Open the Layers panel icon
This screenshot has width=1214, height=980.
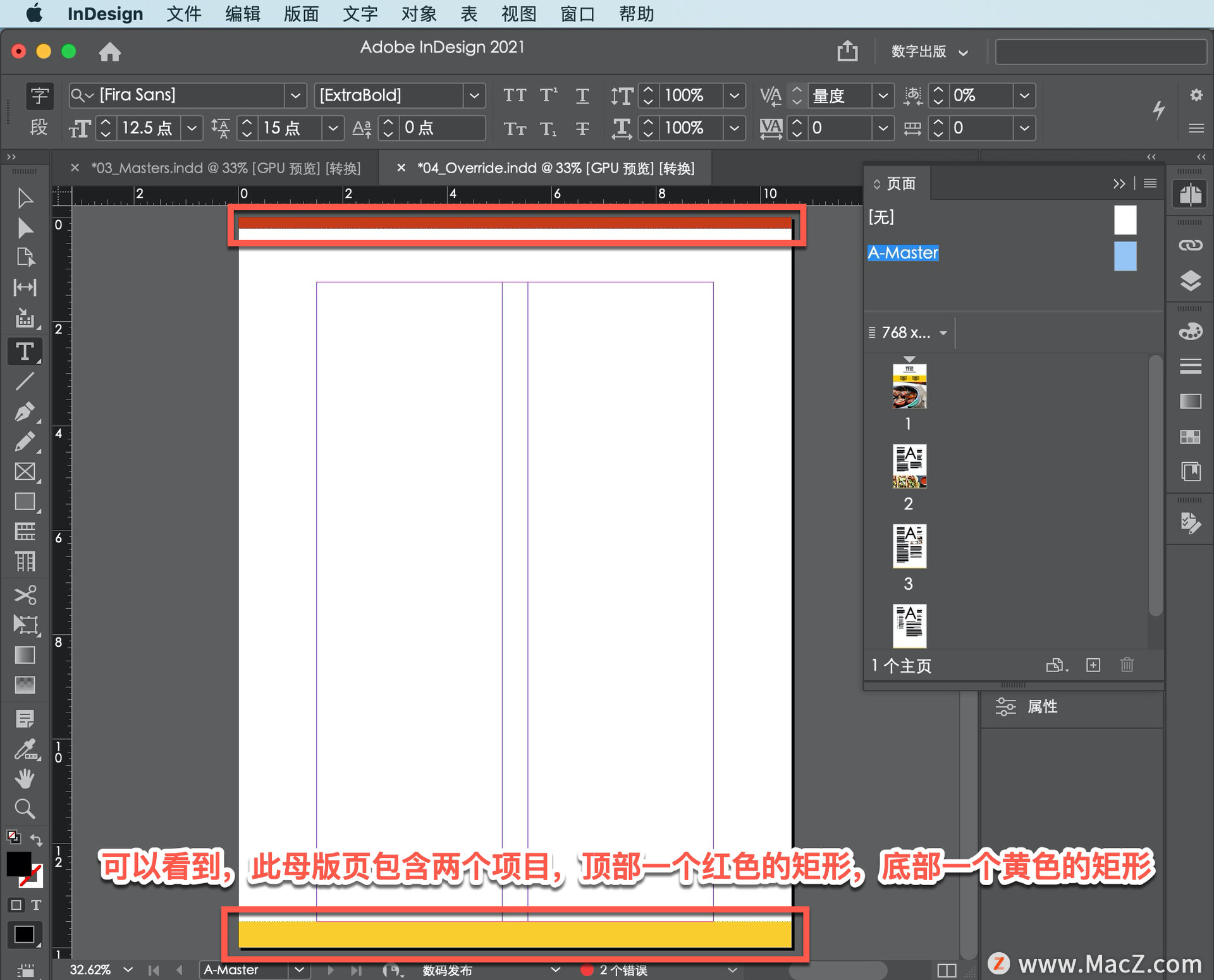click(x=1191, y=280)
